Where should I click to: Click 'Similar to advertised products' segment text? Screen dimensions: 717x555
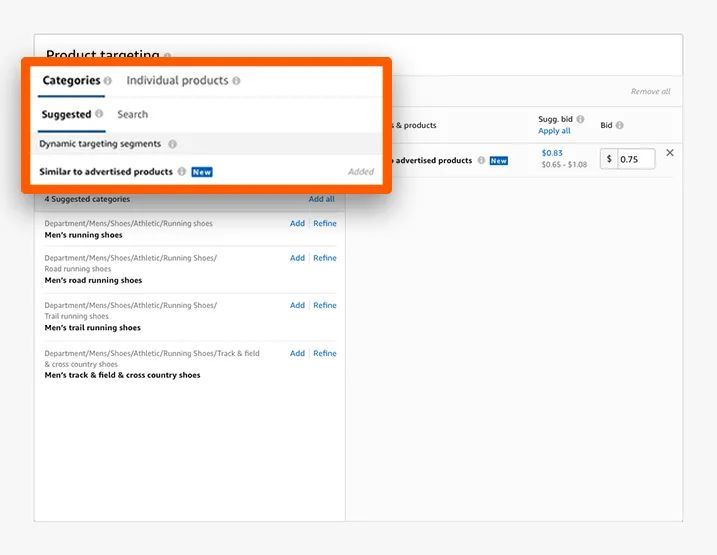(106, 172)
